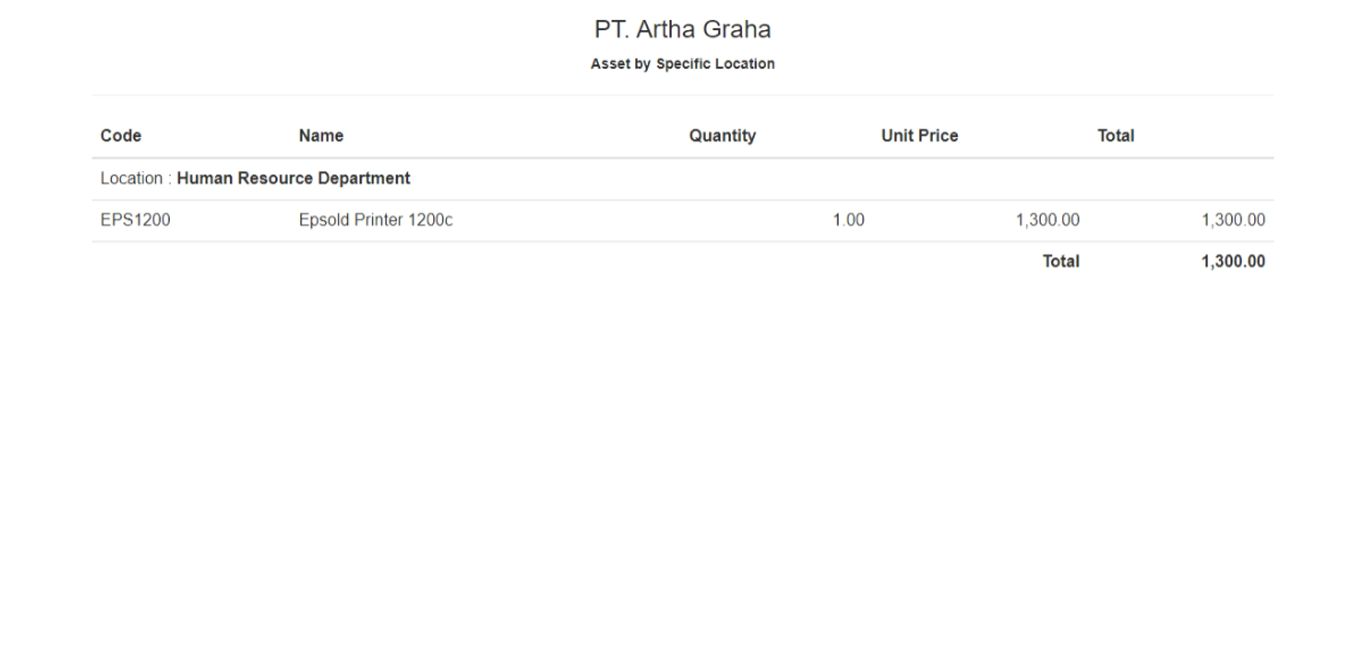1366x657 pixels.
Task: Click the PT. Artha Graha report title
Action: [682, 30]
